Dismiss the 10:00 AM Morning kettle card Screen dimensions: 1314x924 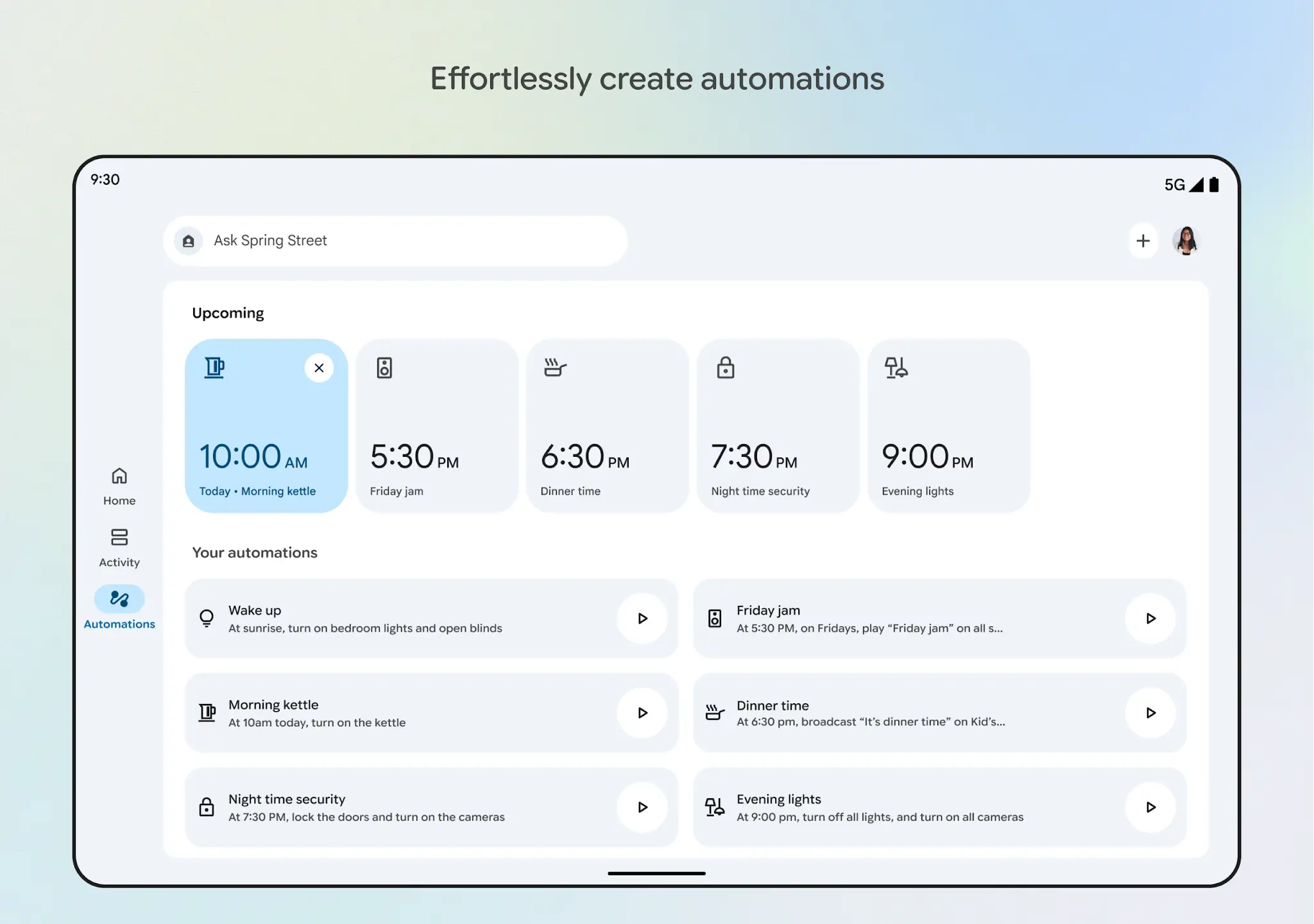[x=319, y=368]
